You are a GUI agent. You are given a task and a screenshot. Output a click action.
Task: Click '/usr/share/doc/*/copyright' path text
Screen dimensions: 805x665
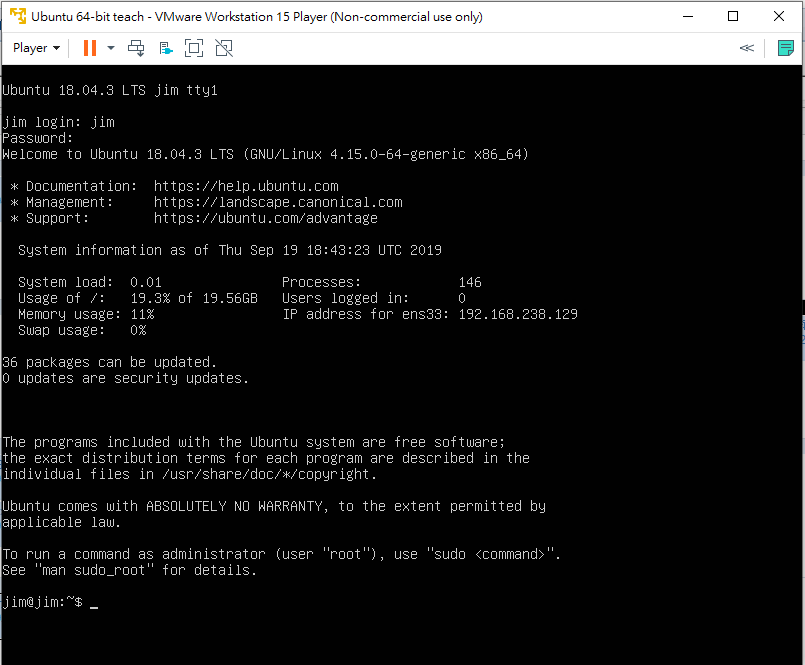point(265,474)
